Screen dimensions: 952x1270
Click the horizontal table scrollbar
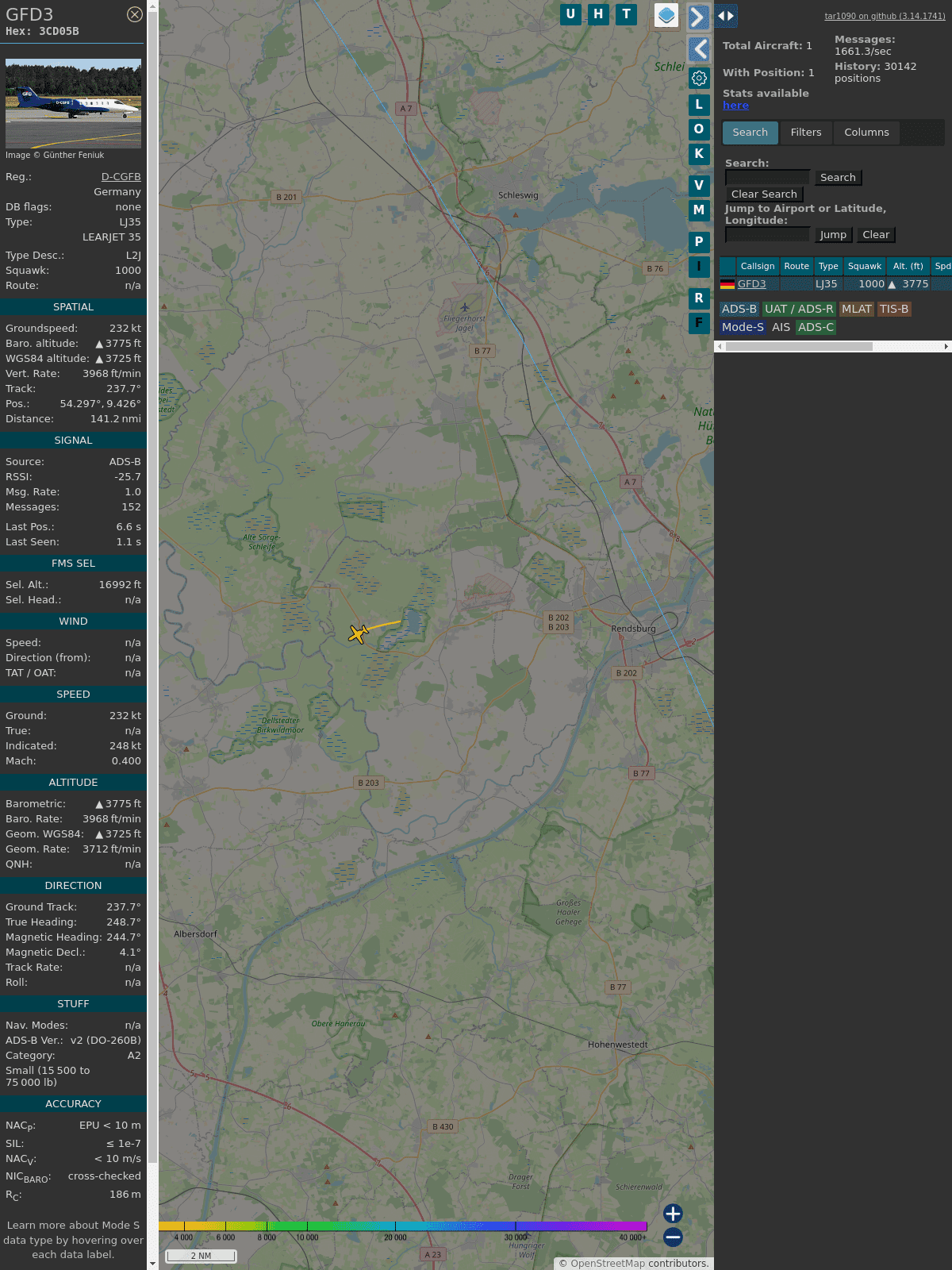pos(799,347)
